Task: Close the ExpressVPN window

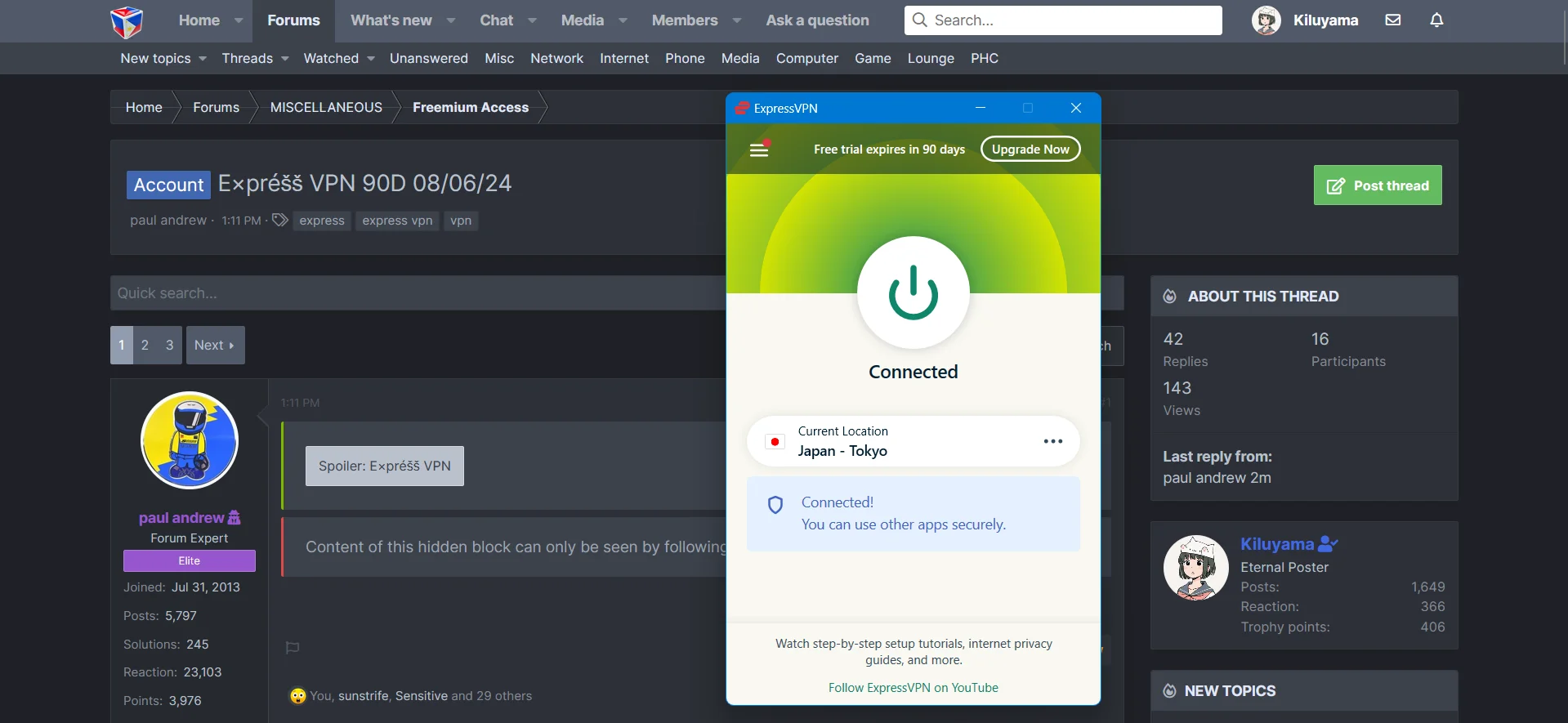Action: [x=1076, y=108]
